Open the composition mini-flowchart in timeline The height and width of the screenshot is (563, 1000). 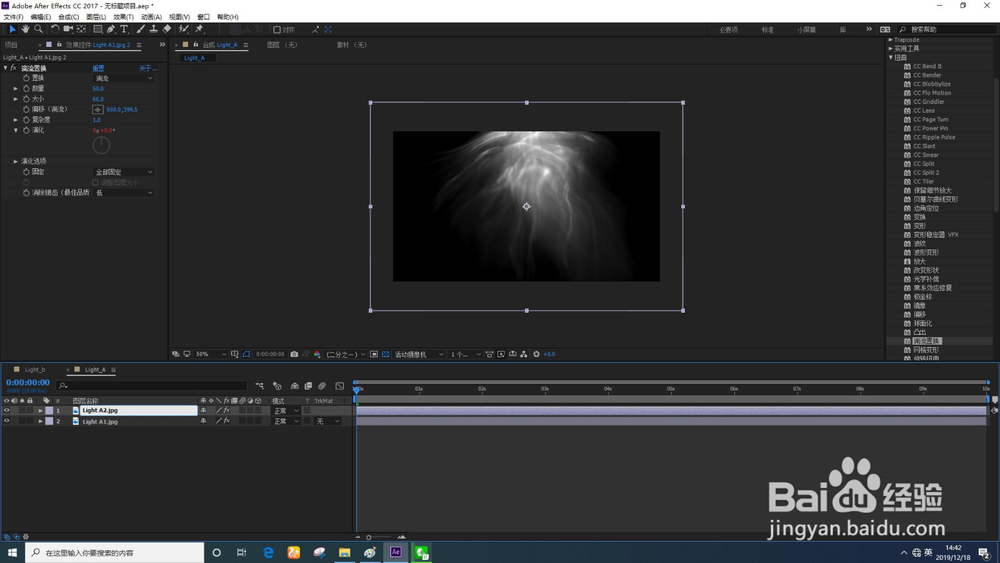[260, 386]
